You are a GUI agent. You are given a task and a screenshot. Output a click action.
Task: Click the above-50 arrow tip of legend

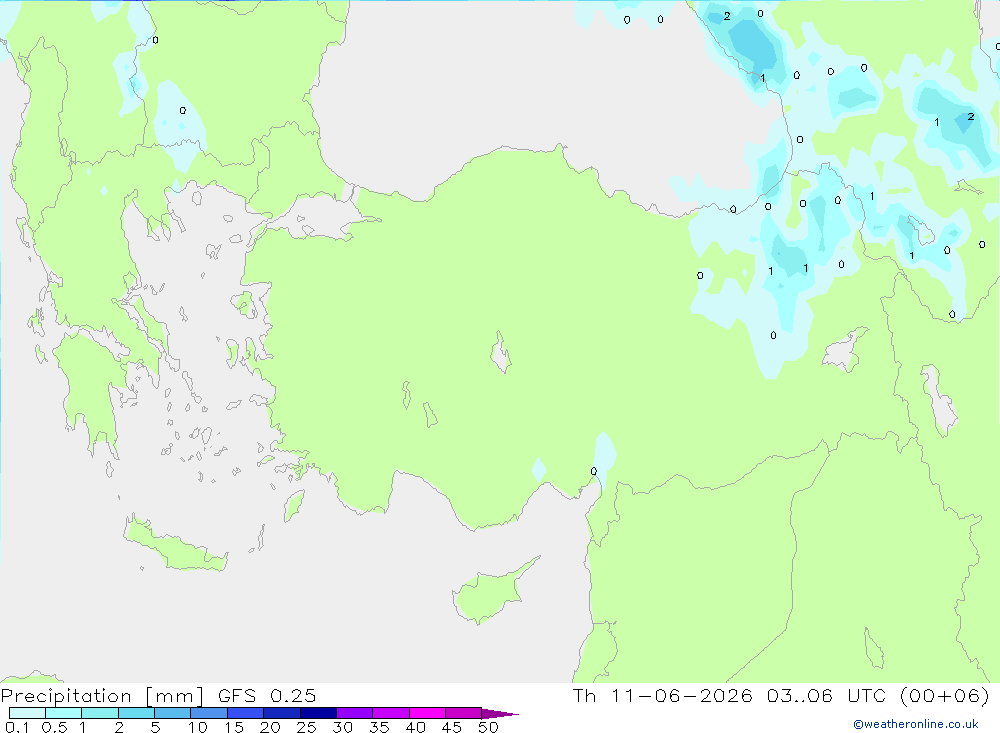499,713
